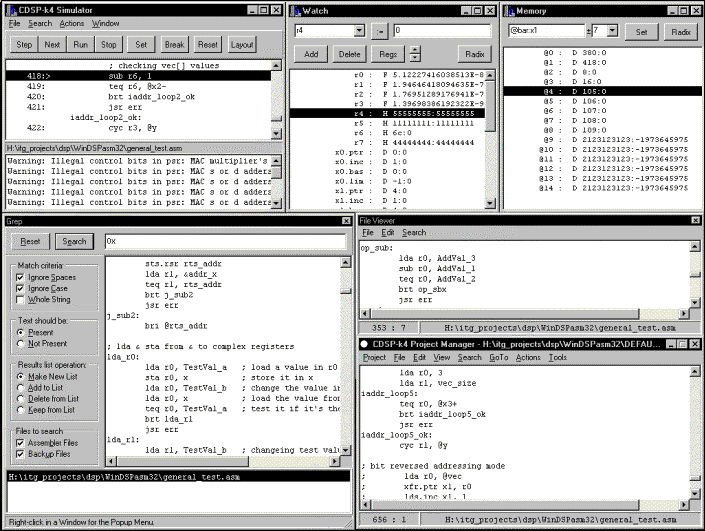705x531 pixels.
Task: Open the GoTo menu in Project Manager
Action: click(499, 357)
